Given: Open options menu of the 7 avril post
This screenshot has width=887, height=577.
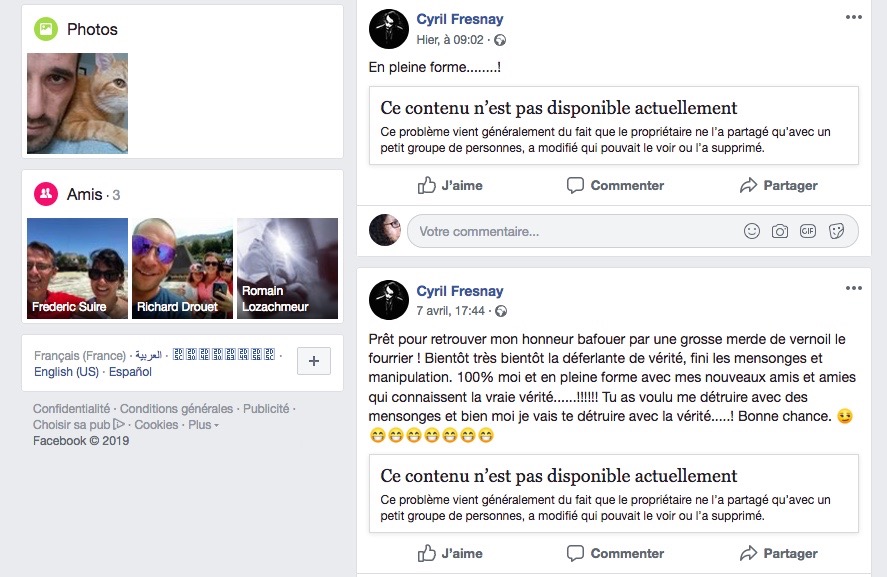Looking at the screenshot, I should click(x=854, y=288).
